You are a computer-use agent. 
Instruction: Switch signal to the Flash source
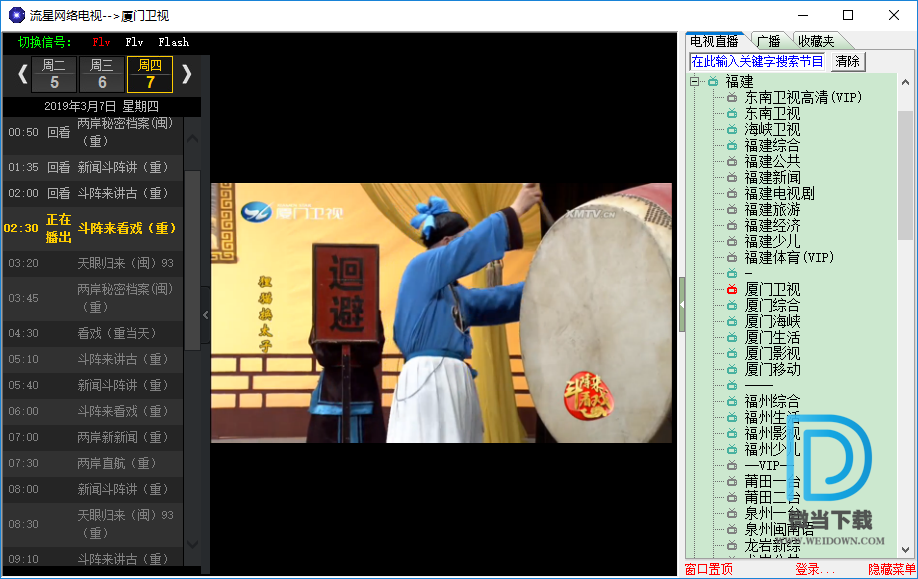tap(173, 42)
